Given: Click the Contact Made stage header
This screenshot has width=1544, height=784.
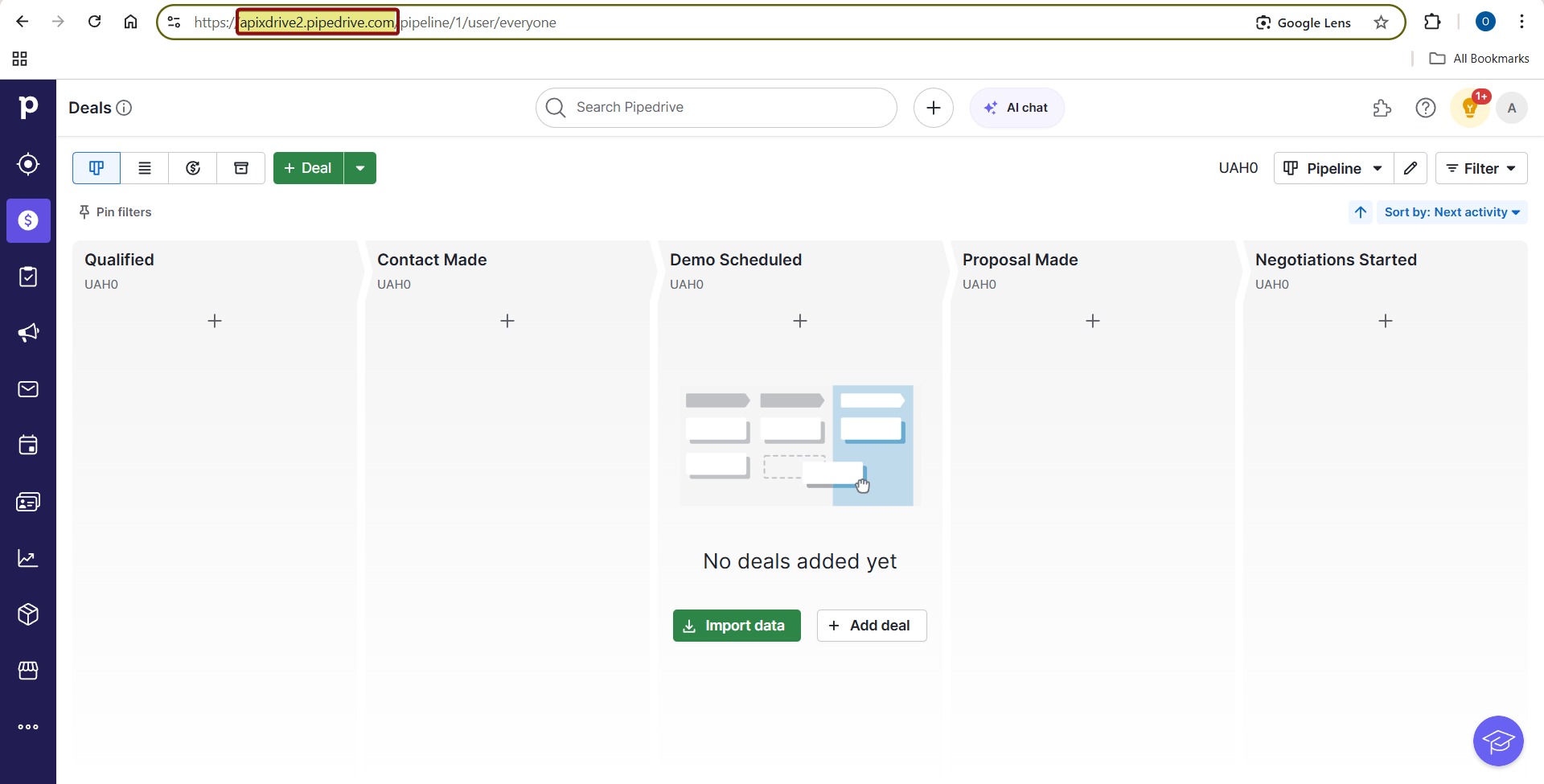Looking at the screenshot, I should click(432, 260).
